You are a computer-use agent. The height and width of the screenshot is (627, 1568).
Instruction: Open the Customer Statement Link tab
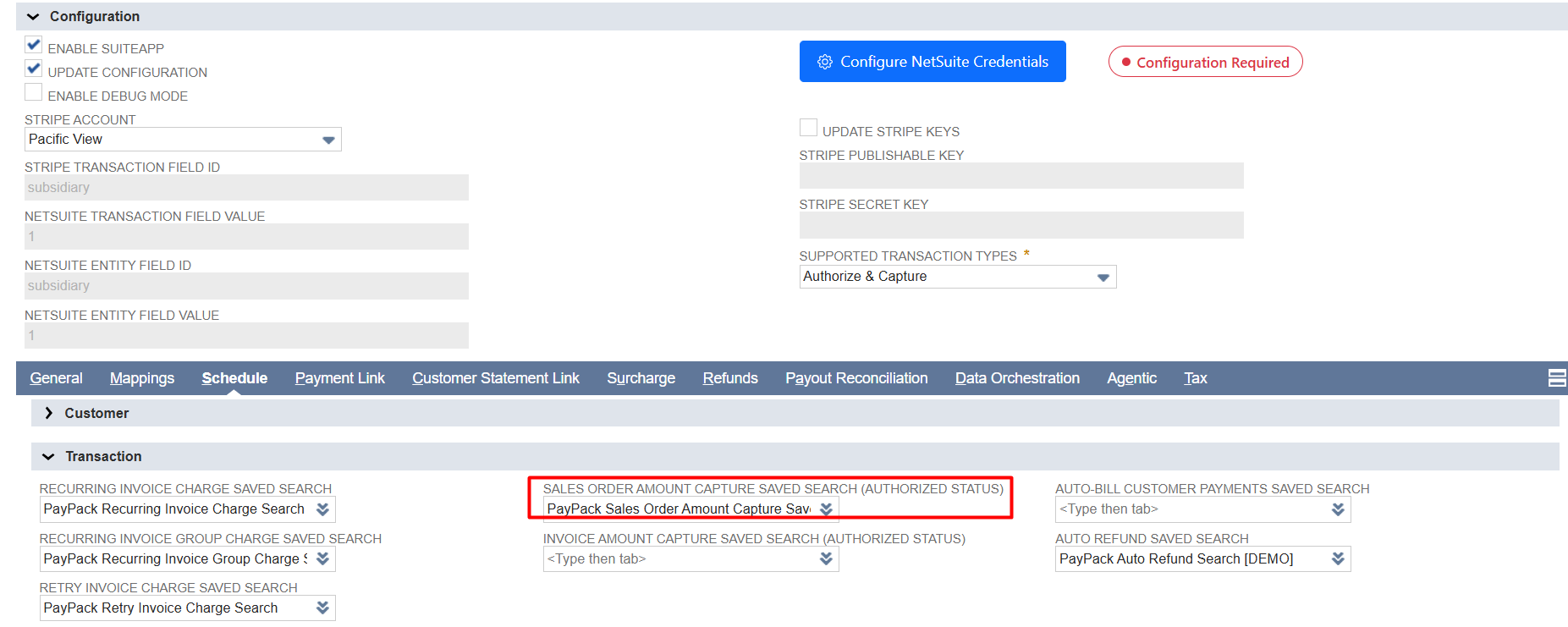496,378
